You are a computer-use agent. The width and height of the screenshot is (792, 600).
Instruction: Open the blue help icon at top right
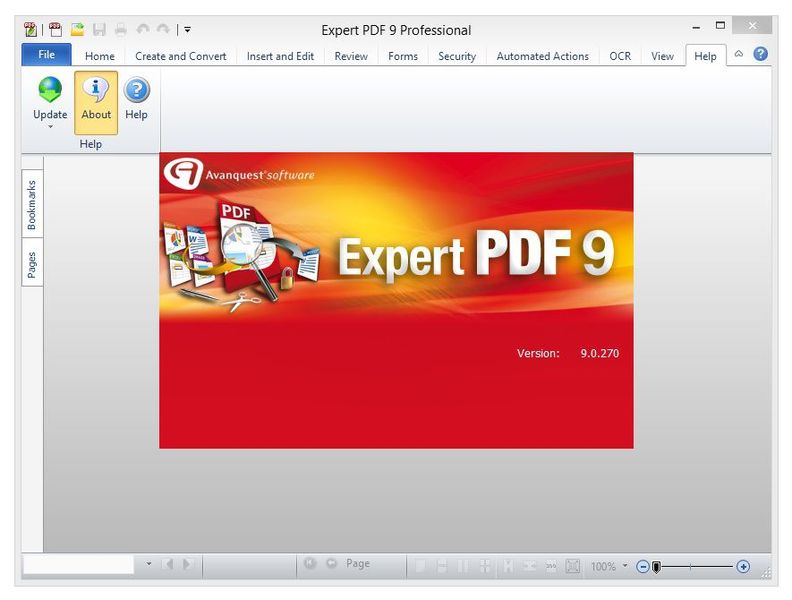click(x=760, y=54)
